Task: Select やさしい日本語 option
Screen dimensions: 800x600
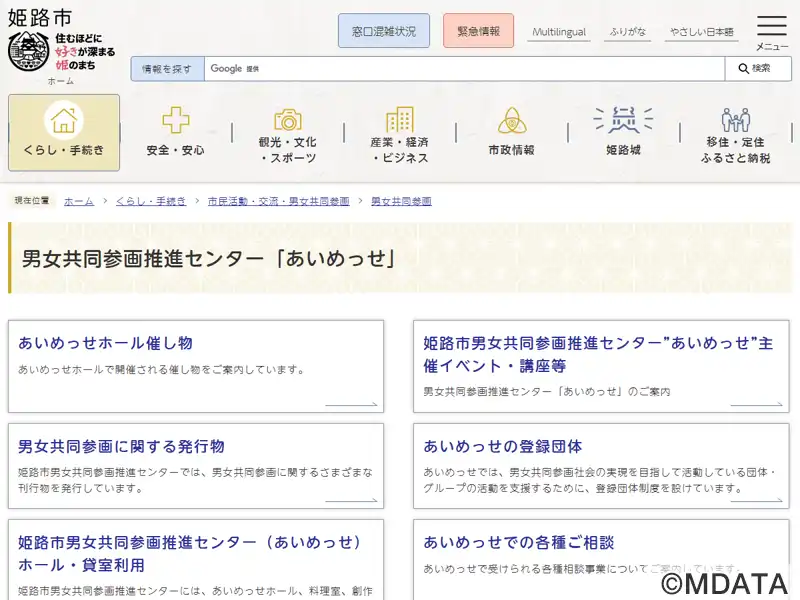Action: coord(701,32)
